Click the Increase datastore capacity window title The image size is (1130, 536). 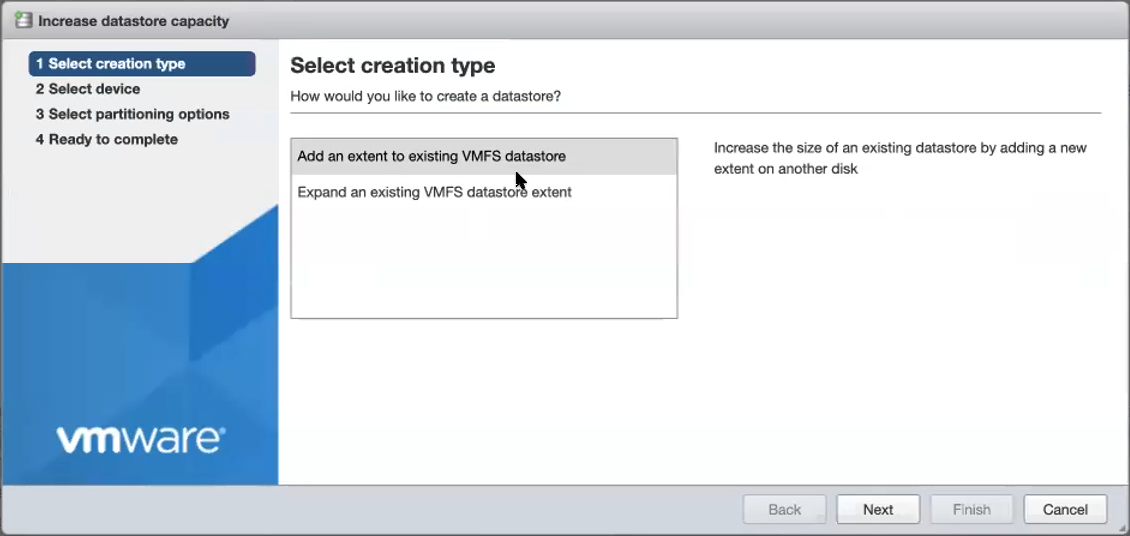(x=133, y=21)
